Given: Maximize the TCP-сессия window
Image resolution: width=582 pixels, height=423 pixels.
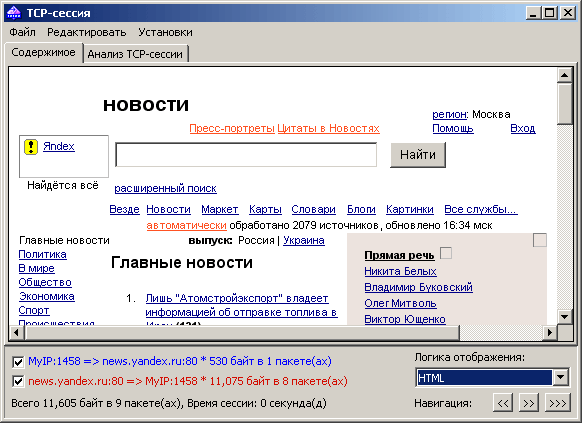Looking at the screenshot, I should tap(550, 13).
